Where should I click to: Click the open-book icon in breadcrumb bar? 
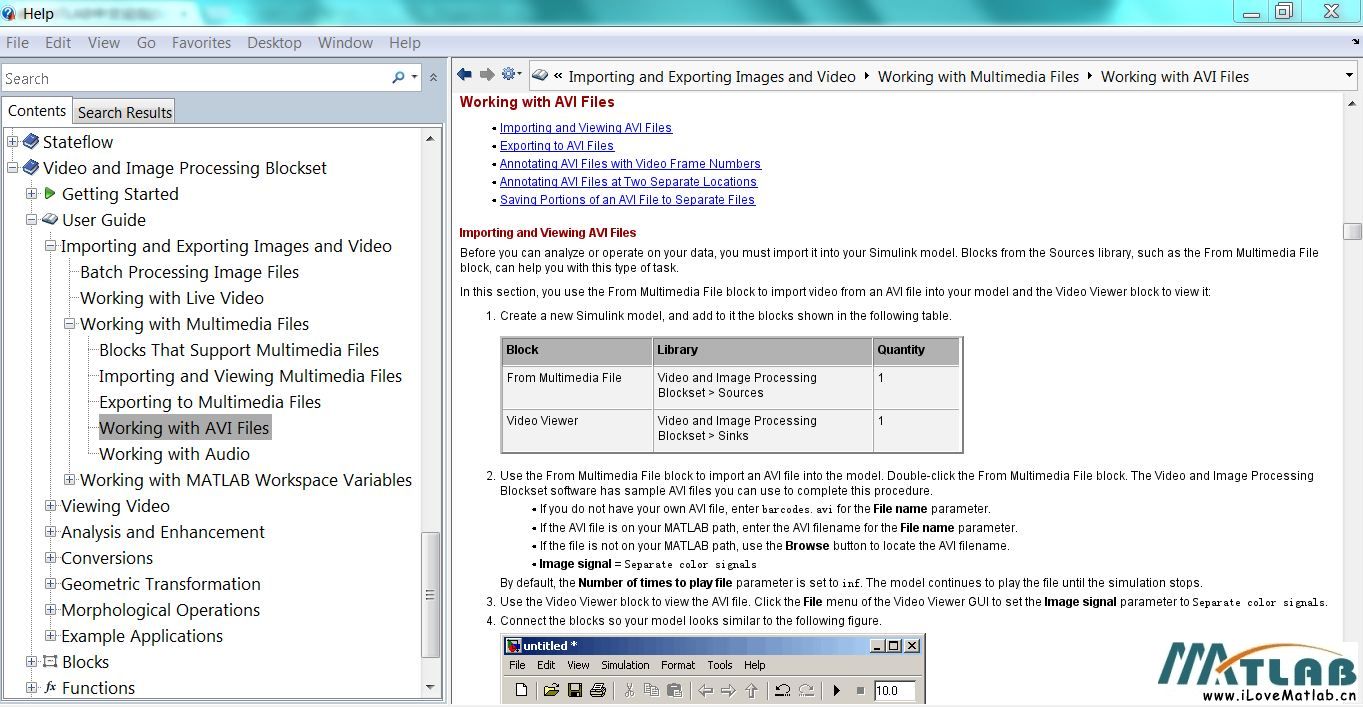[x=540, y=76]
